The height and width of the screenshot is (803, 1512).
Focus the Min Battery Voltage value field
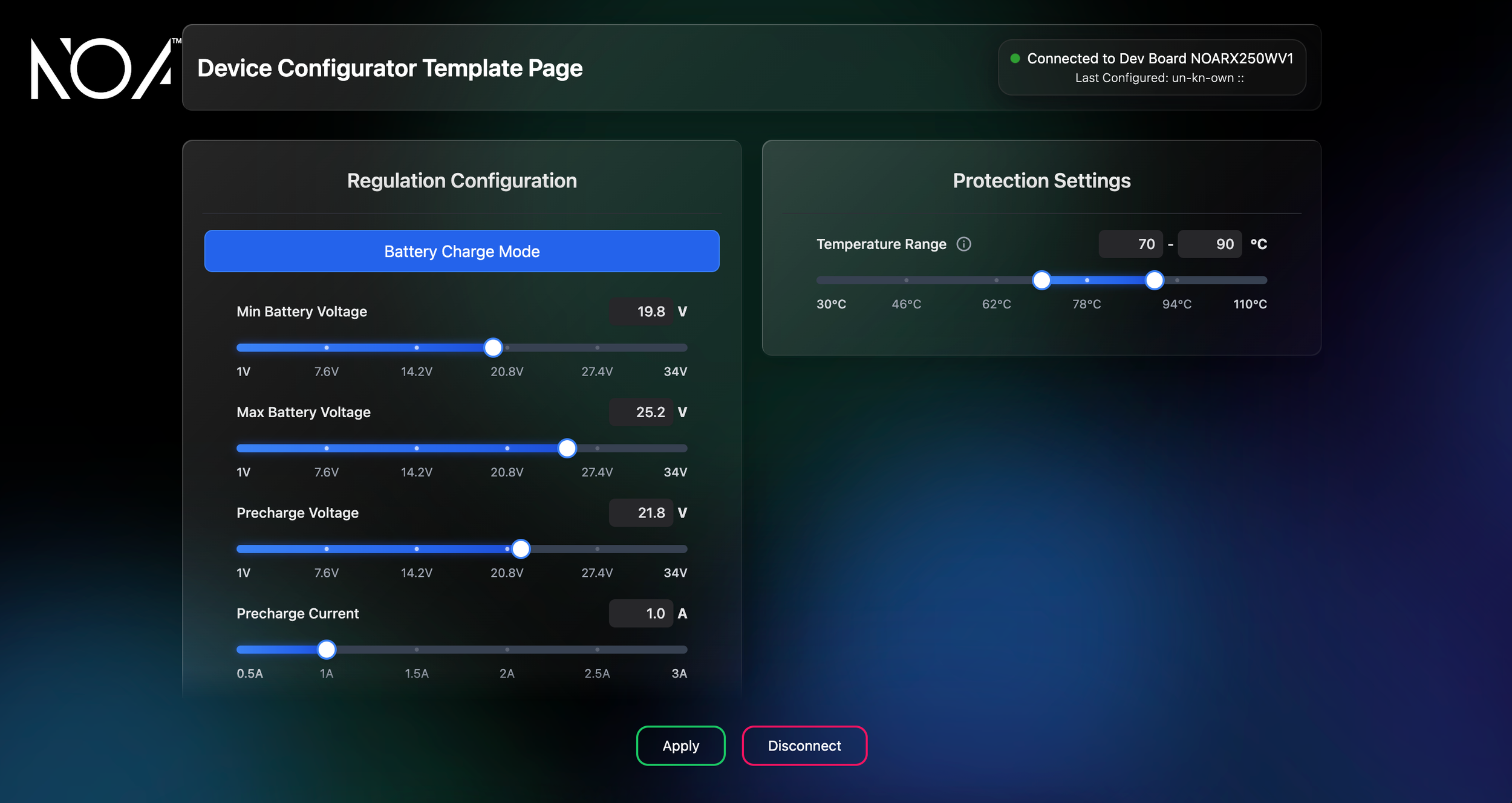[641, 311]
